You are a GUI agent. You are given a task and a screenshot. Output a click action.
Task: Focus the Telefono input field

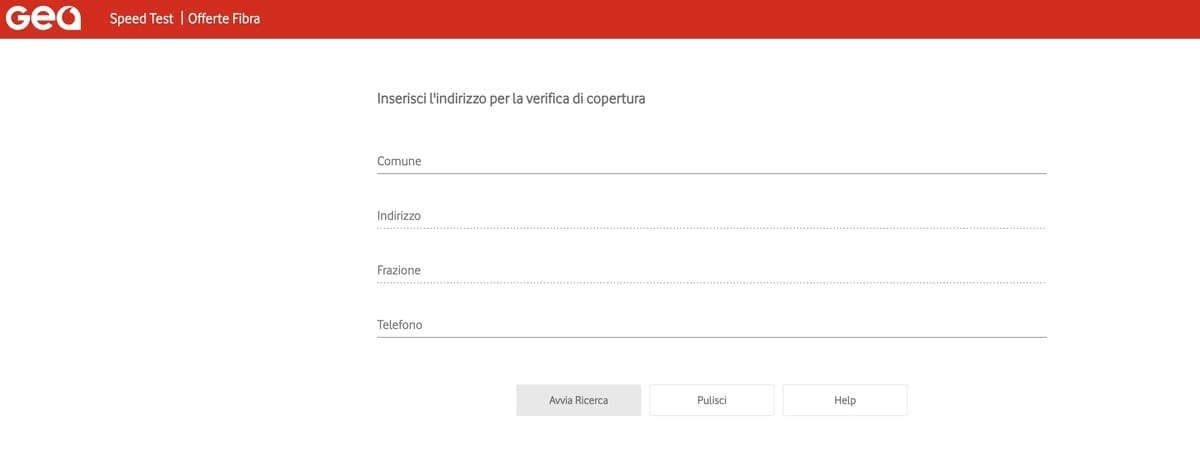click(711, 325)
